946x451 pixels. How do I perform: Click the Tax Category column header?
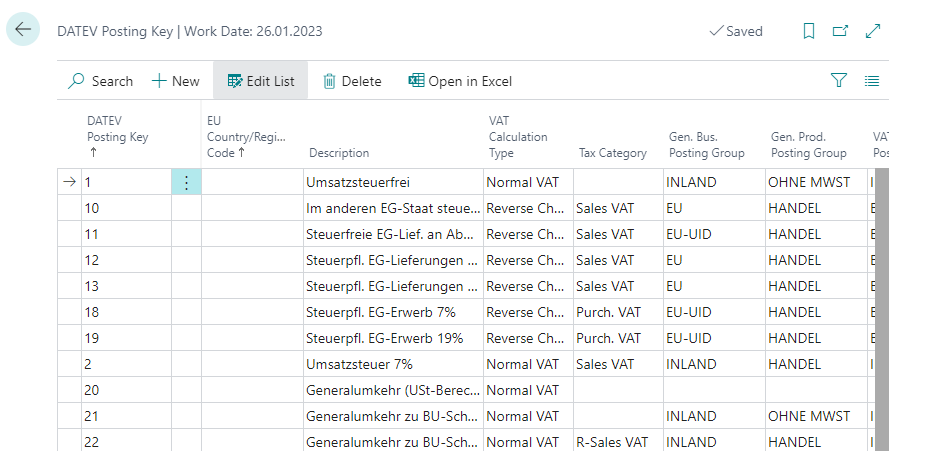click(612, 153)
